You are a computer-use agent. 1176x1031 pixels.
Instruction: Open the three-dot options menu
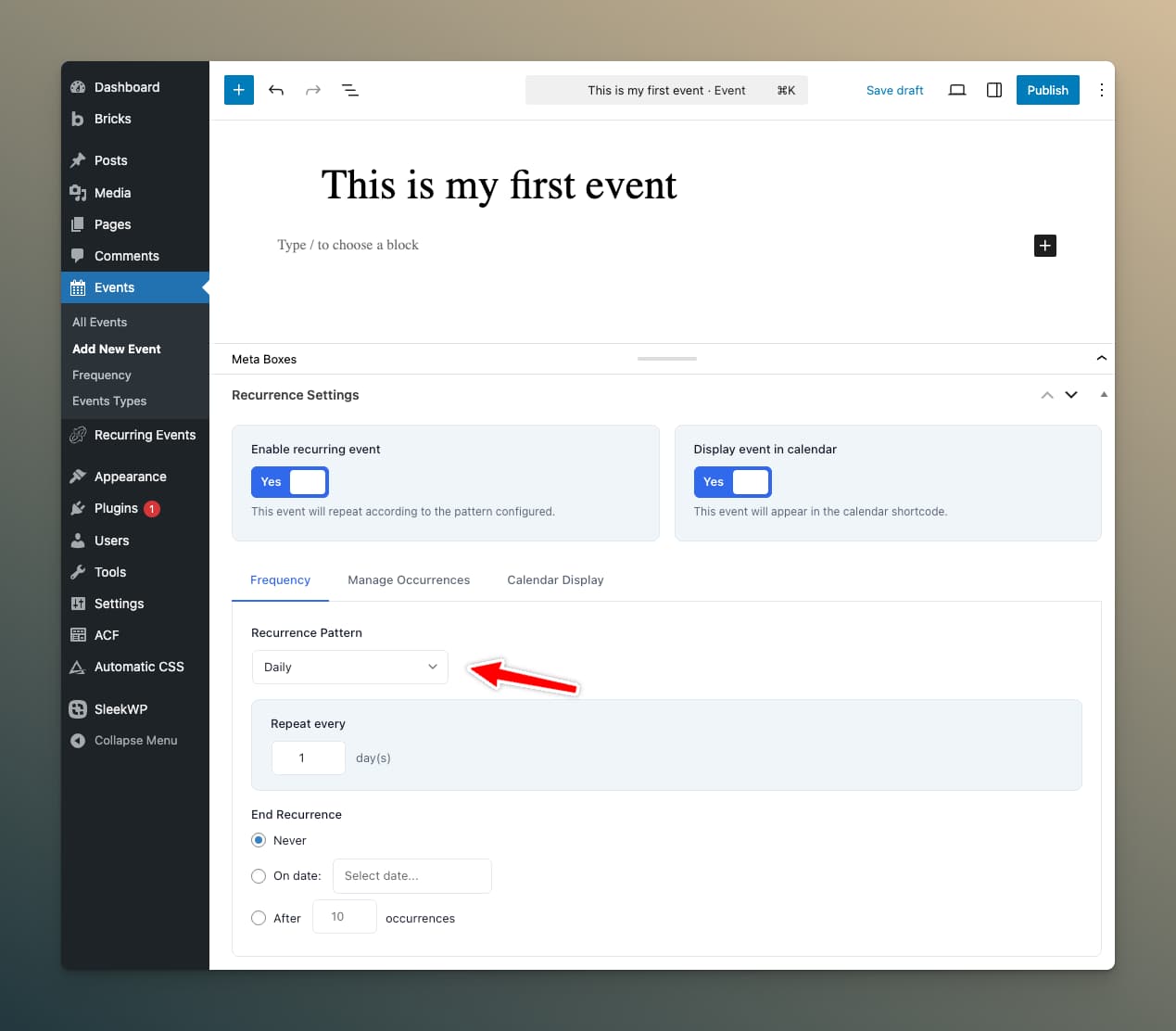1101,90
